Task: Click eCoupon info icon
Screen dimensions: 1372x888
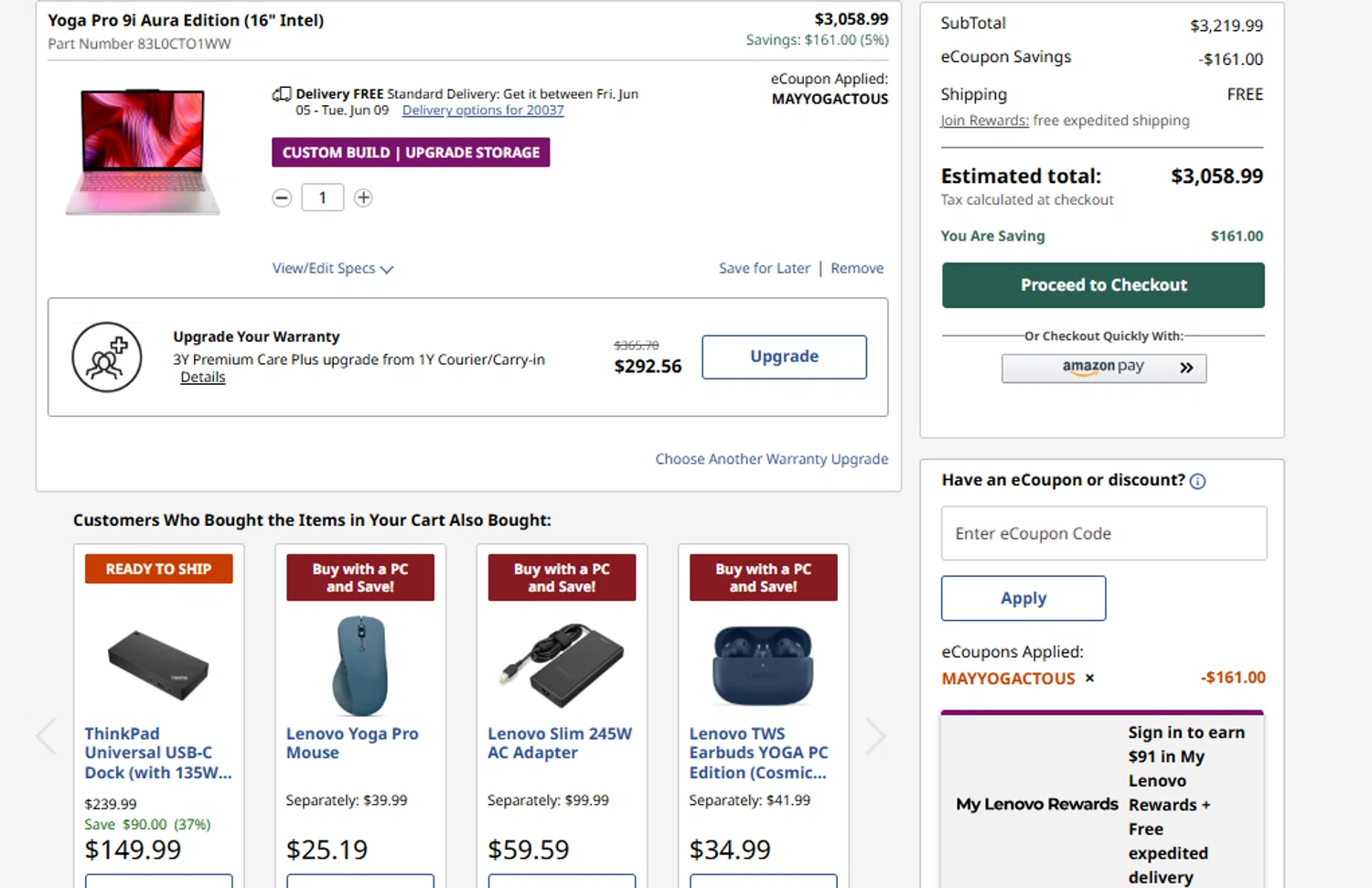Action: click(1197, 481)
